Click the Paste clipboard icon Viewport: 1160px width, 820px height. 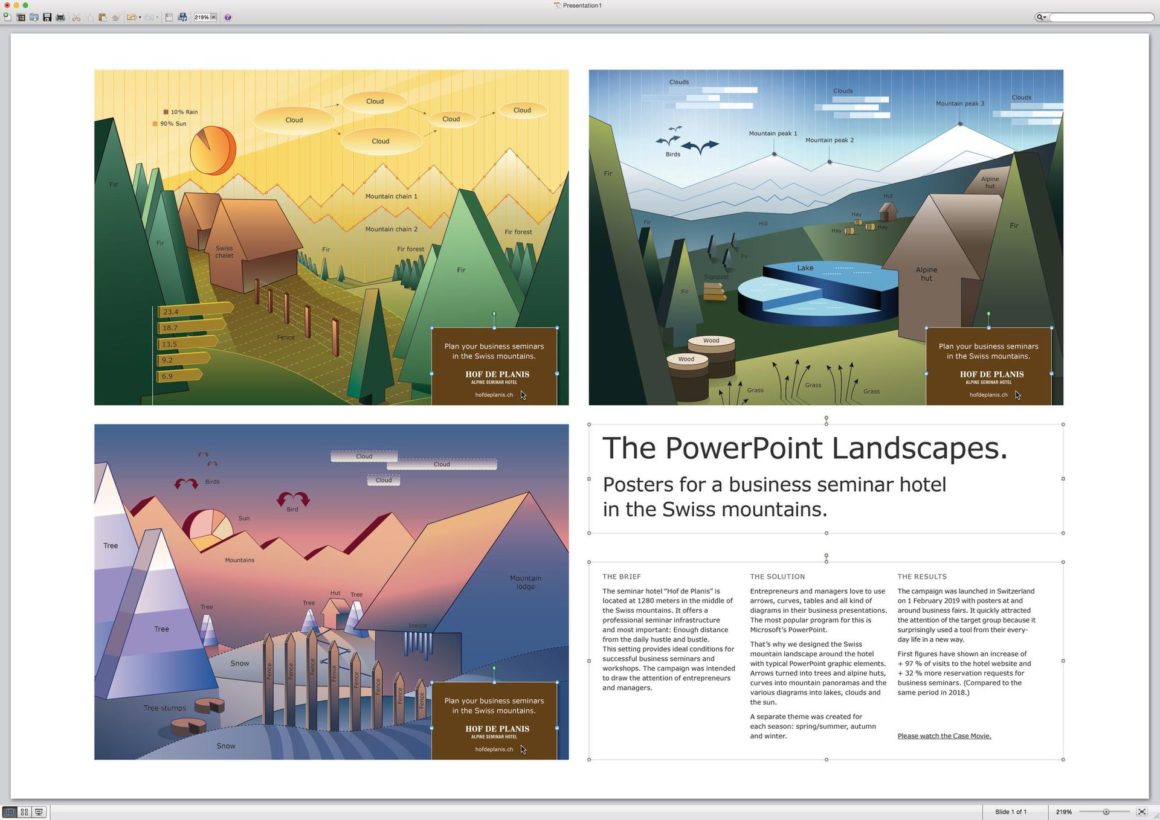click(102, 17)
